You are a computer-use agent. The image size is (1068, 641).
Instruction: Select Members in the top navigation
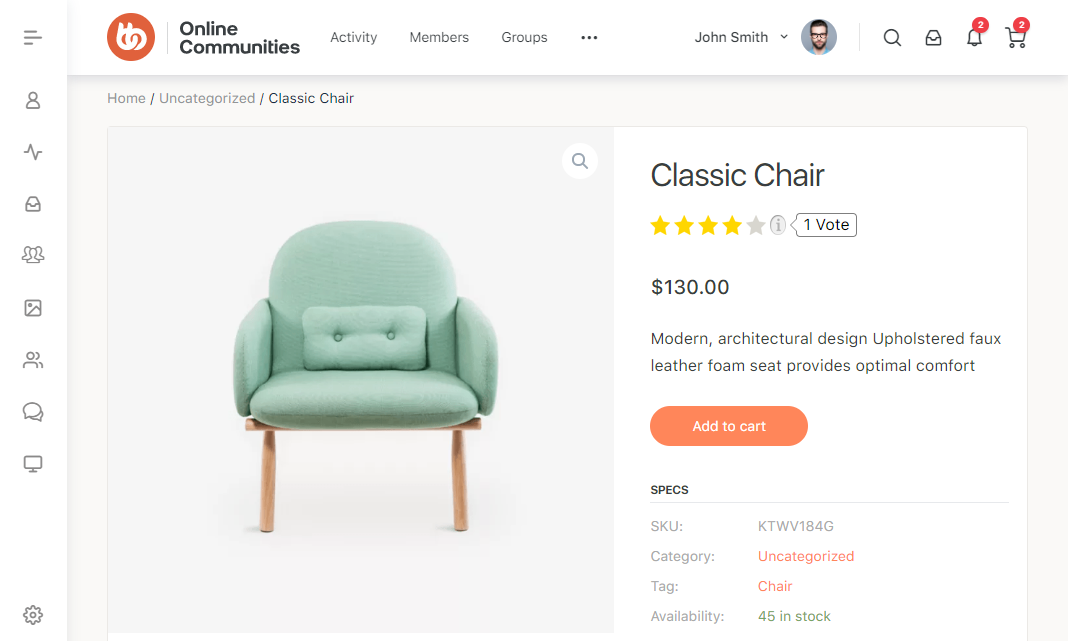[439, 37]
